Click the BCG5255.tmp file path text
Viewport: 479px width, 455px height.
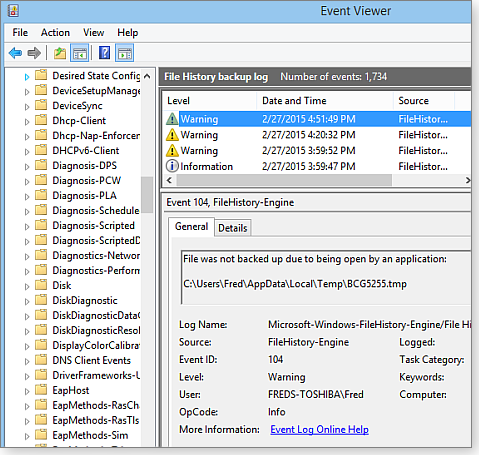coord(295,284)
